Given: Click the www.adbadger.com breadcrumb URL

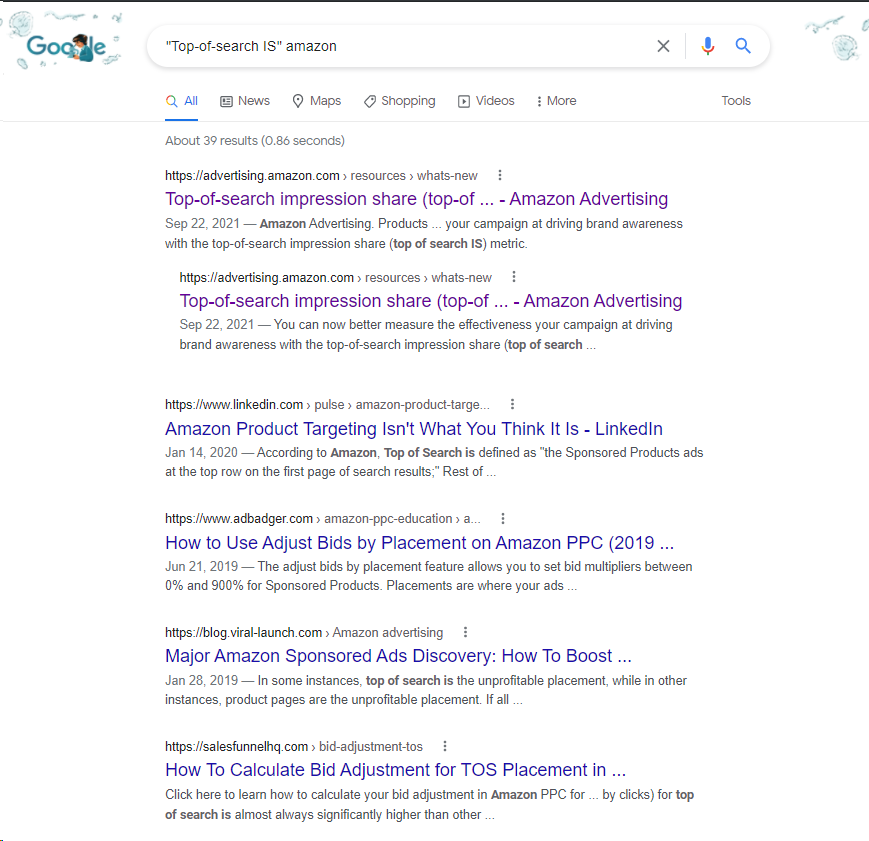Looking at the screenshot, I should point(323,519).
